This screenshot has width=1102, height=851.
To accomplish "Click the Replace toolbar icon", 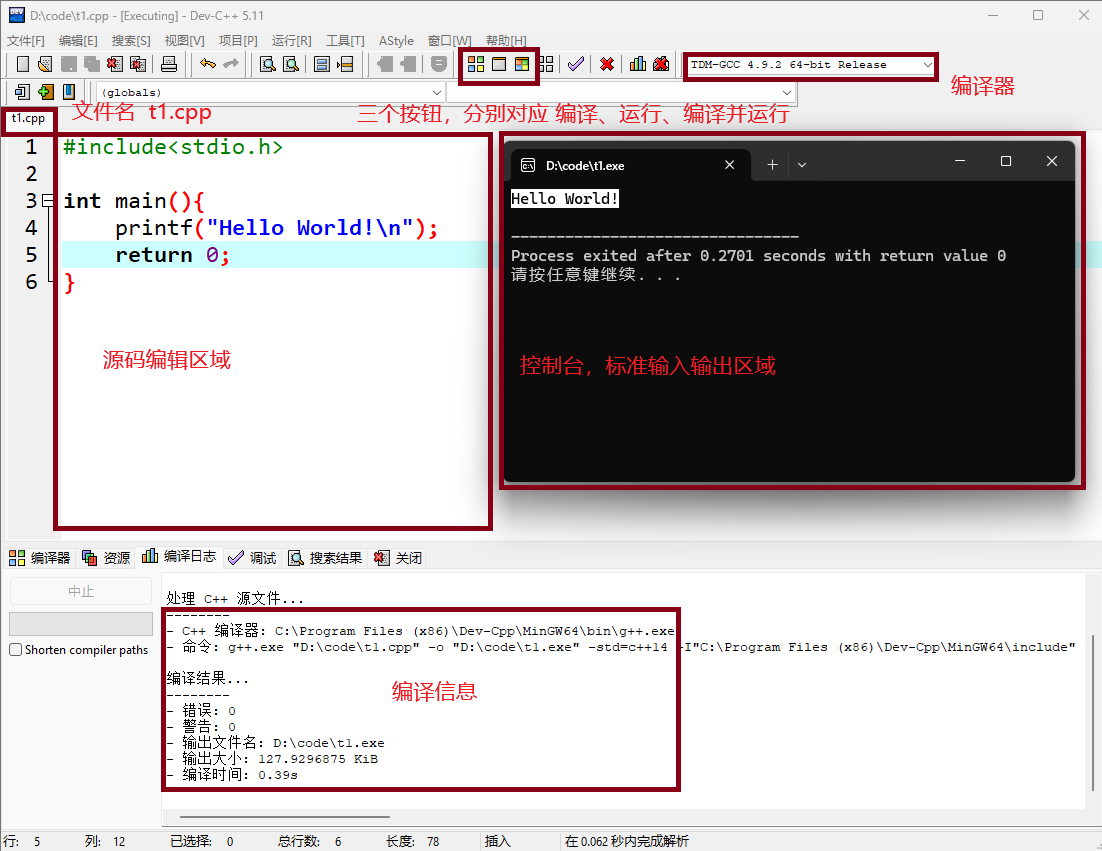I will [x=291, y=65].
